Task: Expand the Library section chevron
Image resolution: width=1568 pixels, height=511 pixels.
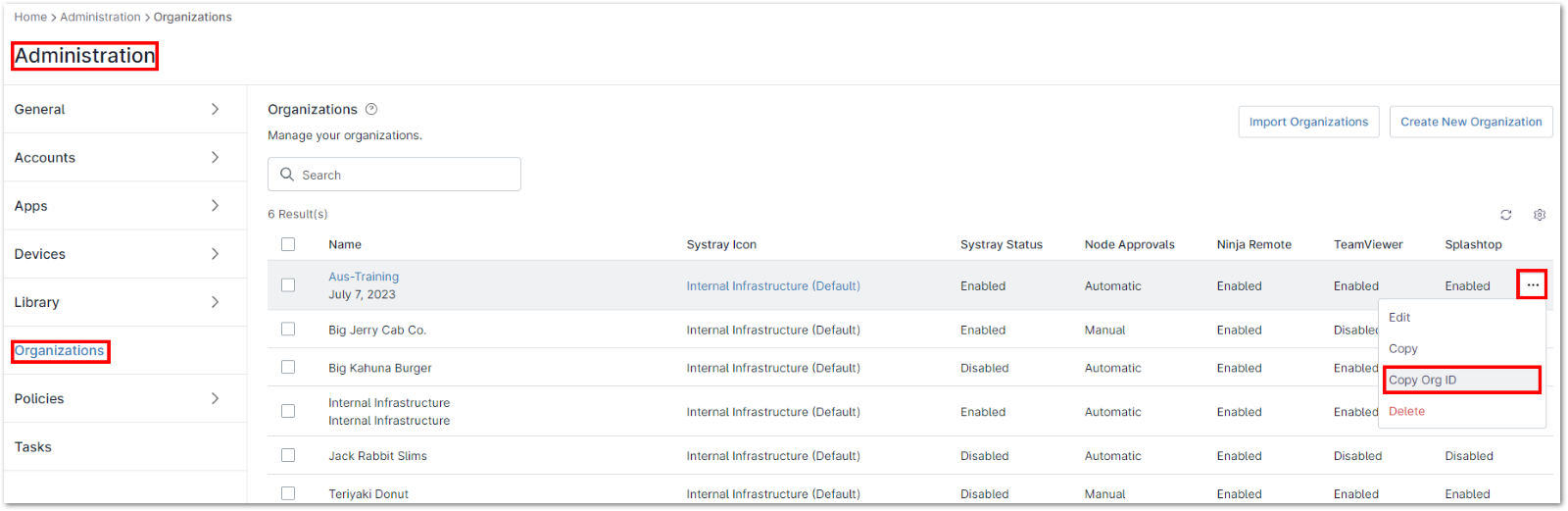Action: 215,302
